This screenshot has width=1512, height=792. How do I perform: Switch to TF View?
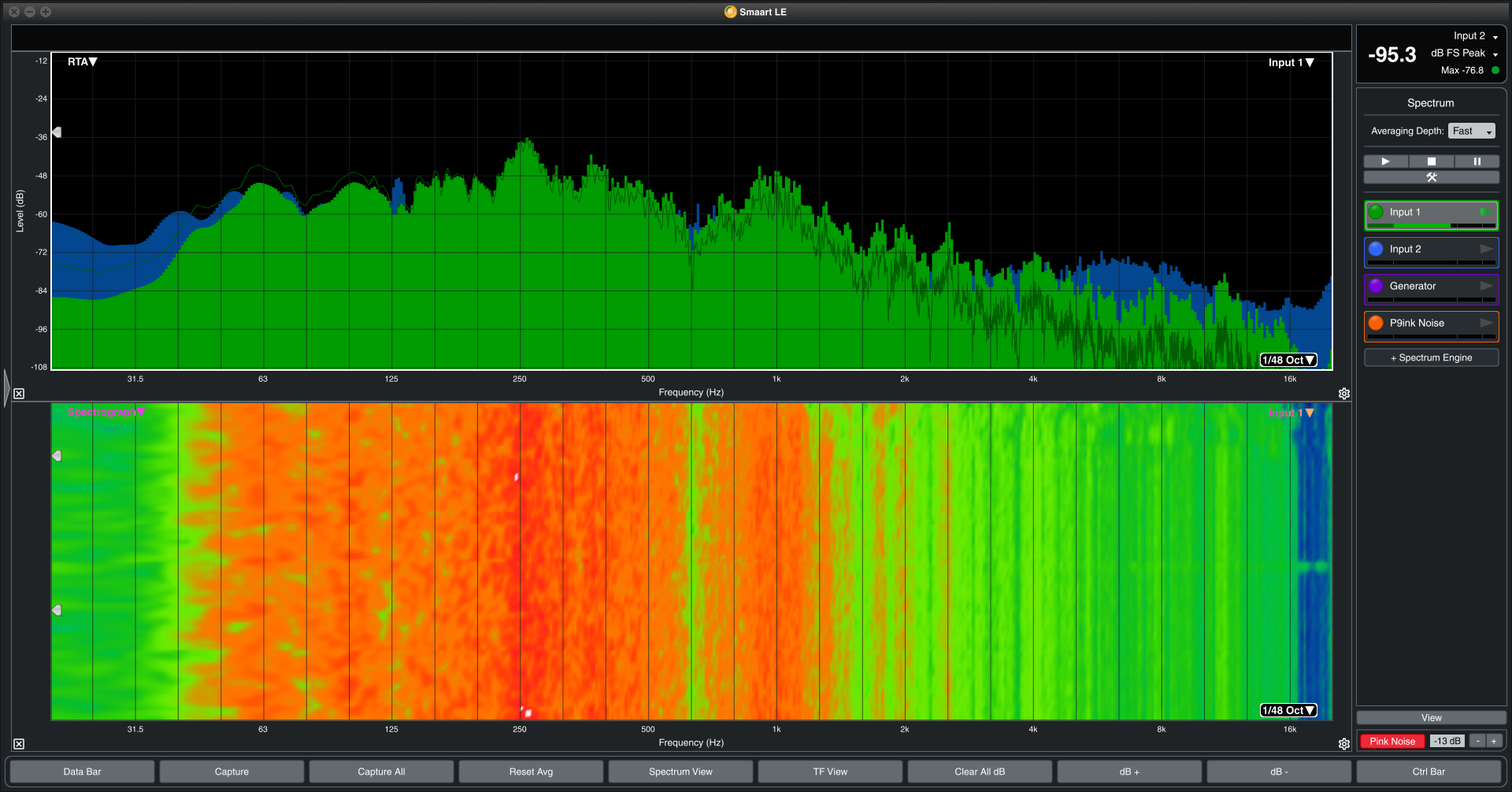[x=830, y=772]
